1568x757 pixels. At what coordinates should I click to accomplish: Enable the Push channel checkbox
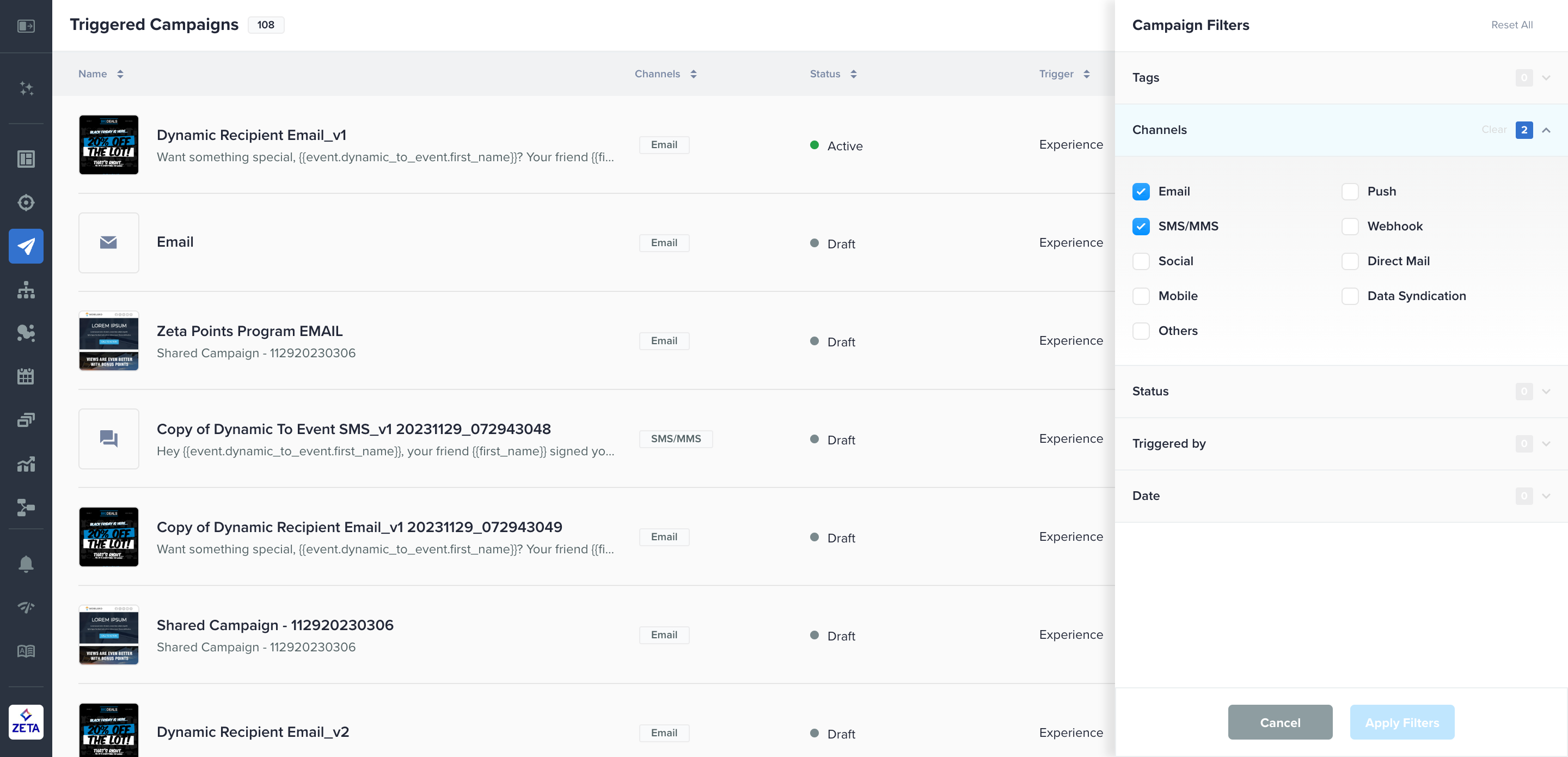click(1350, 192)
